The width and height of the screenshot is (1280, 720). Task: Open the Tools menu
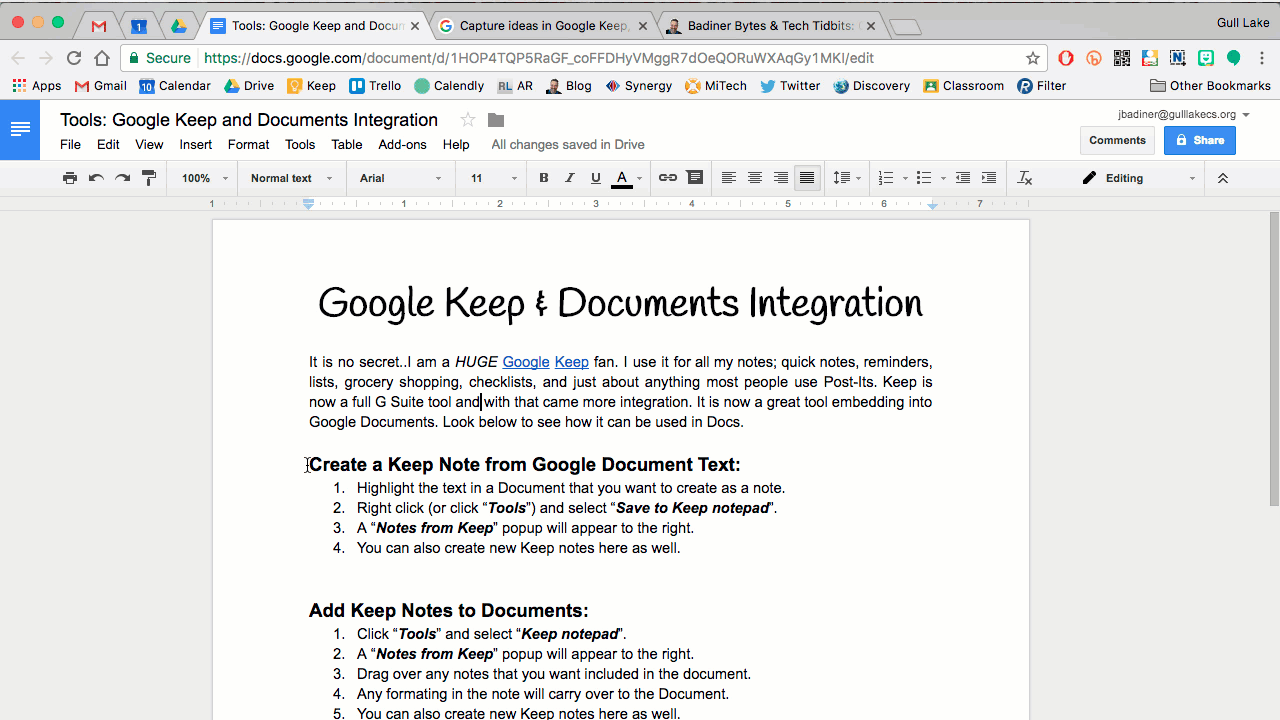click(x=300, y=145)
